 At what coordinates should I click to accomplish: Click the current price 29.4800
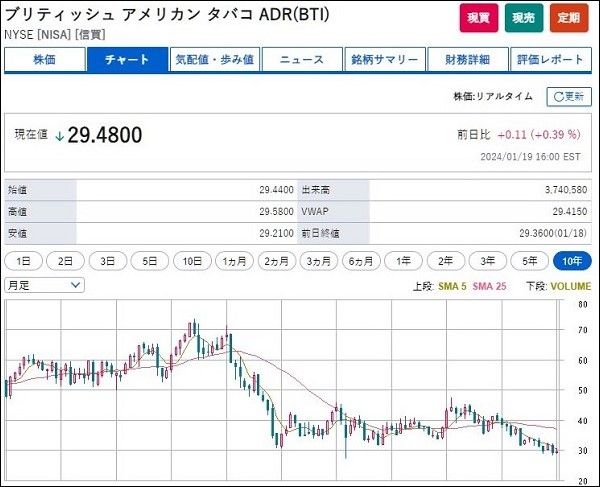(x=105, y=135)
